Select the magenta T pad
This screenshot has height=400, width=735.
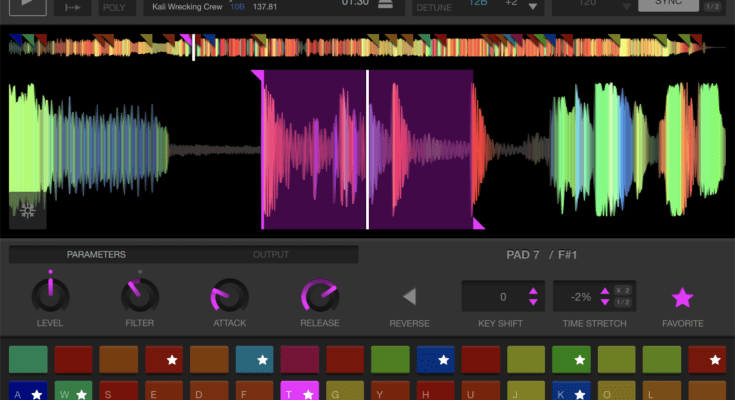[x=299, y=392]
